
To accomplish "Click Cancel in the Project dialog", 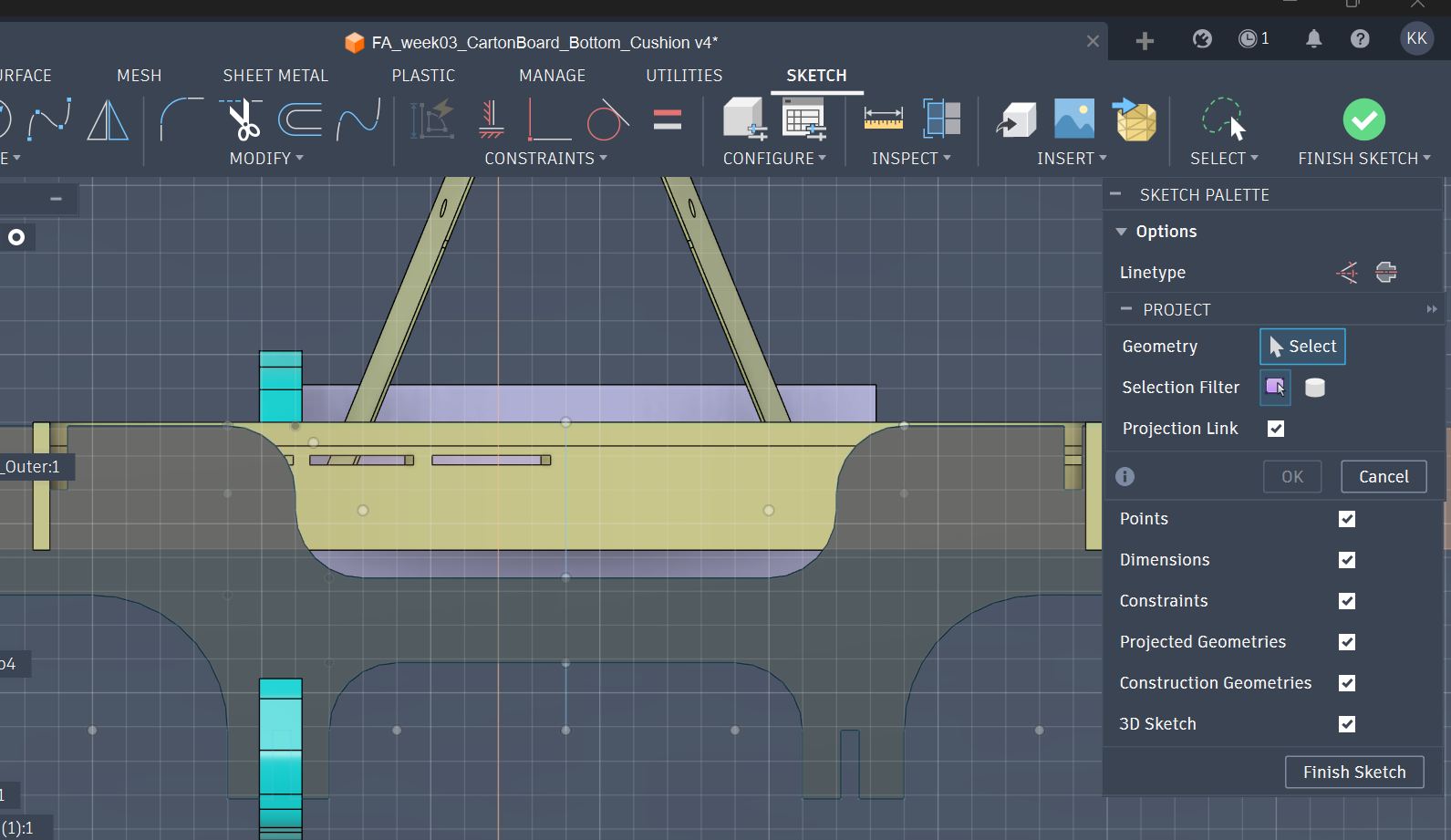I will click(x=1384, y=477).
